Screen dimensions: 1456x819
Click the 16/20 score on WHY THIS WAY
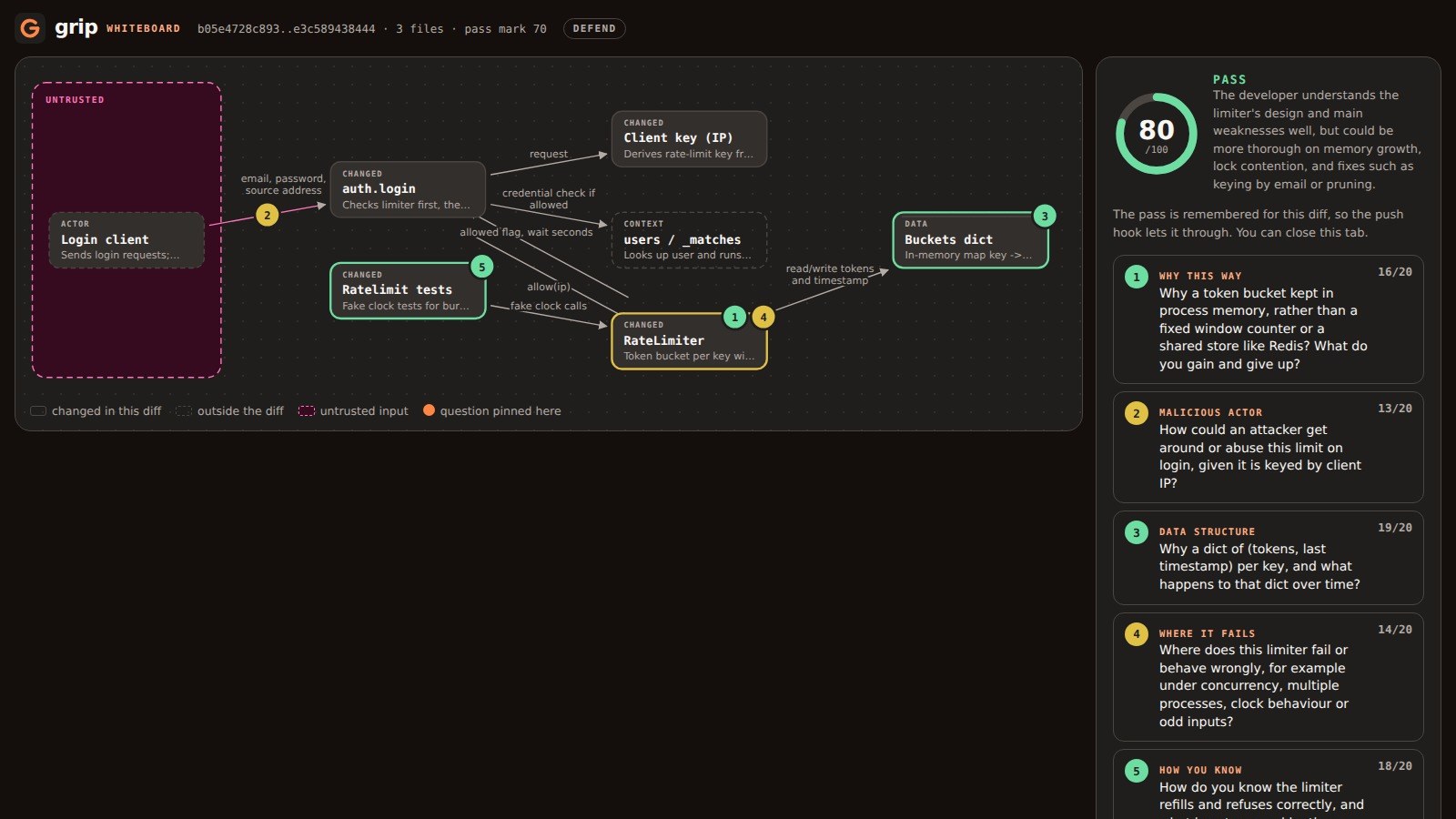click(1395, 272)
